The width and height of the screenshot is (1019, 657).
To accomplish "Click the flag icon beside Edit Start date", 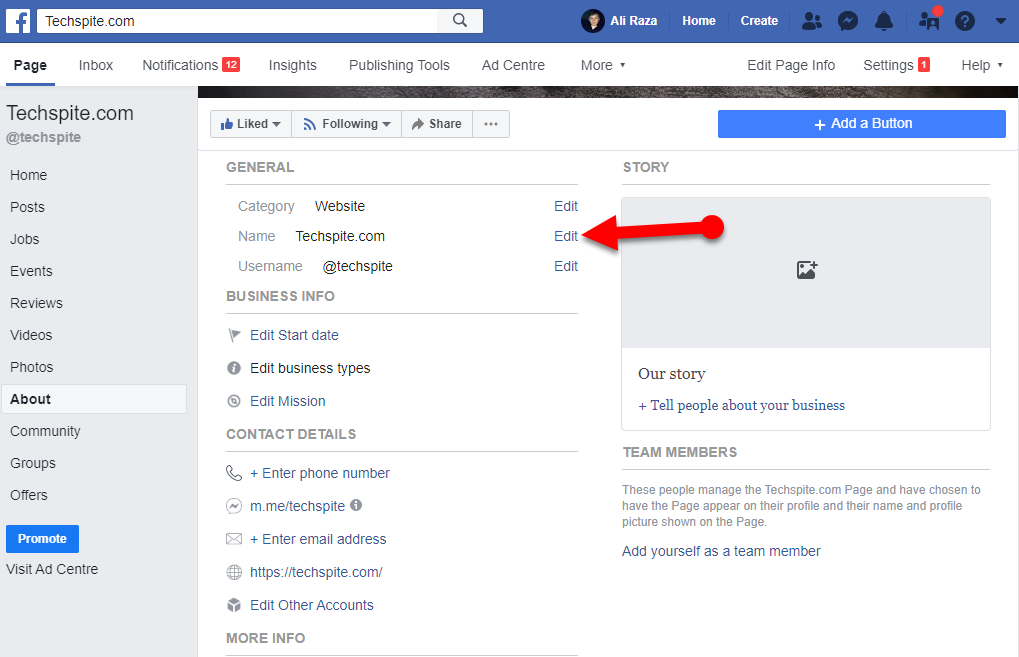I will coord(234,334).
